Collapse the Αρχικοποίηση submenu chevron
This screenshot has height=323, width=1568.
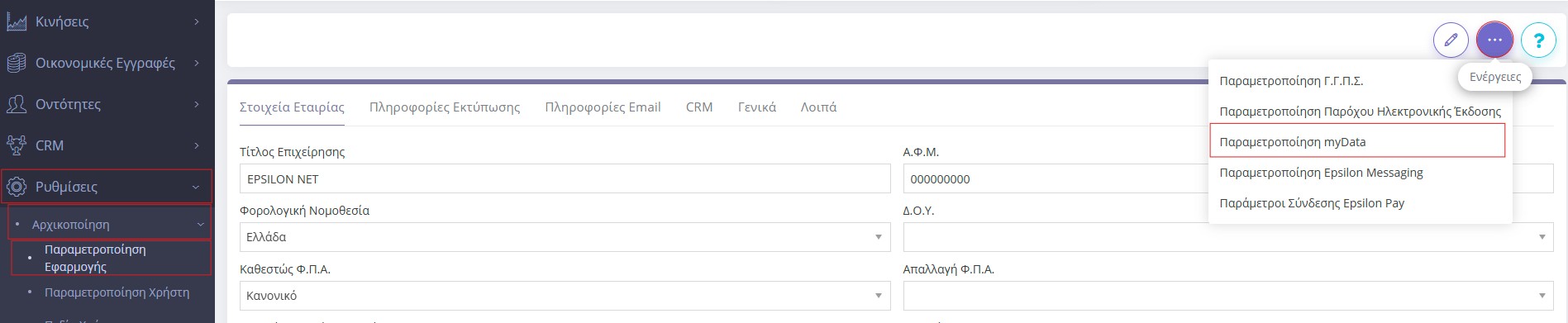pyautogui.click(x=200, y=225)
